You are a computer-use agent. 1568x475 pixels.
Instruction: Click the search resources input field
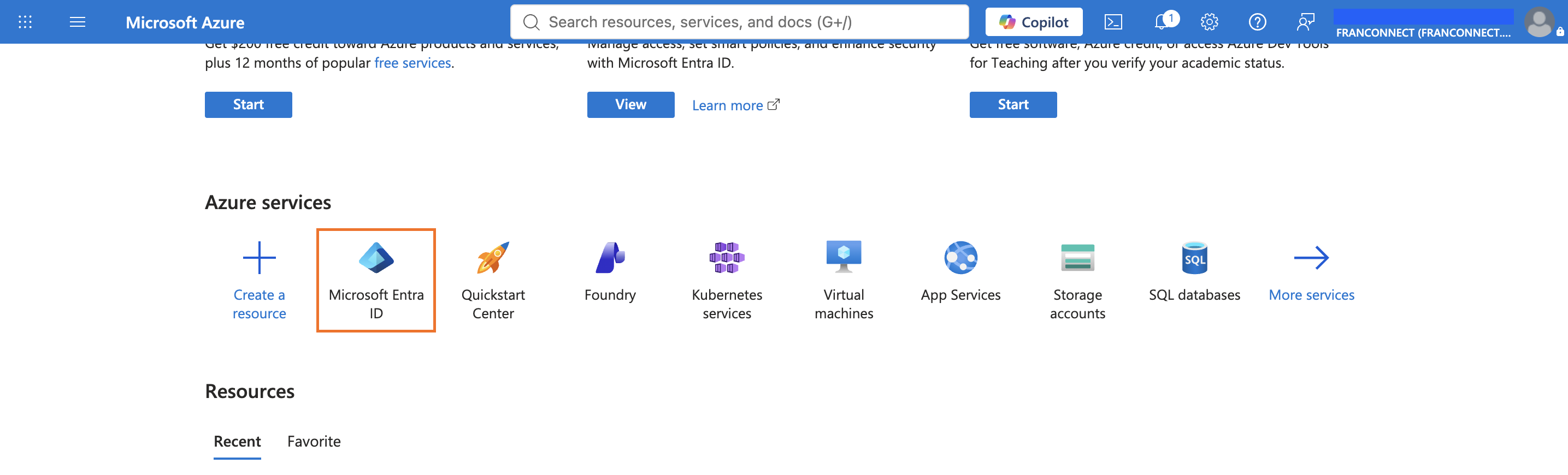(739, 22)
